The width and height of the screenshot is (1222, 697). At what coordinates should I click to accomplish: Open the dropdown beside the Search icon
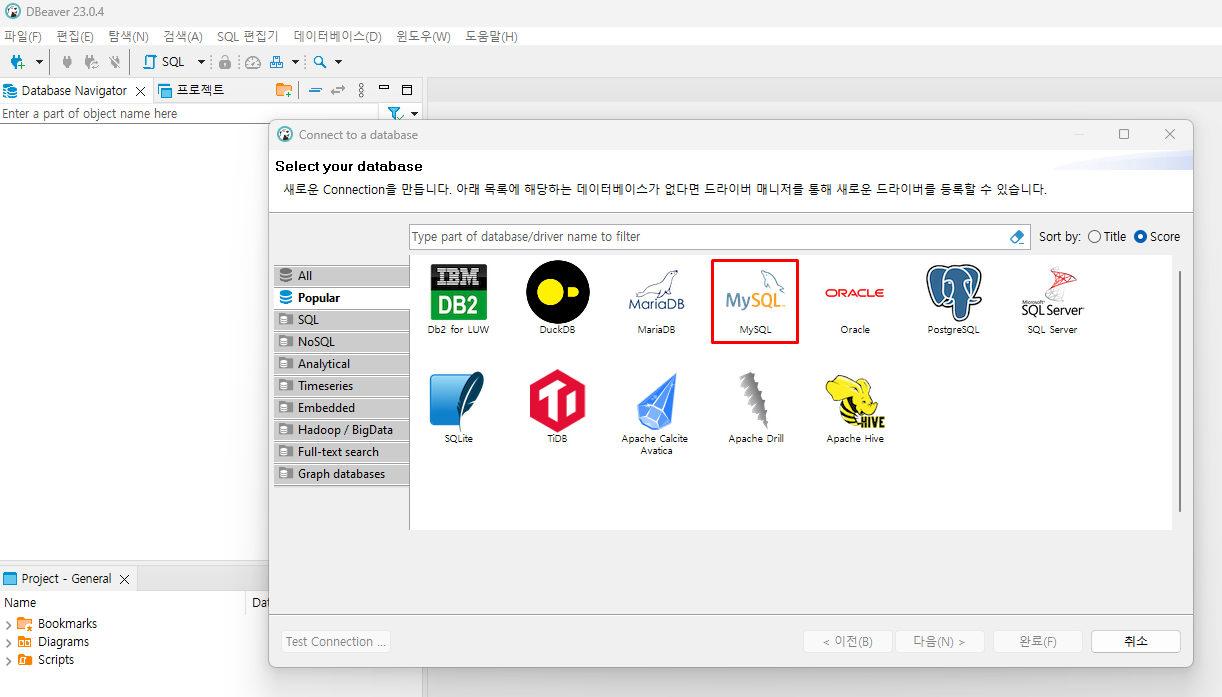pos(338,62)
